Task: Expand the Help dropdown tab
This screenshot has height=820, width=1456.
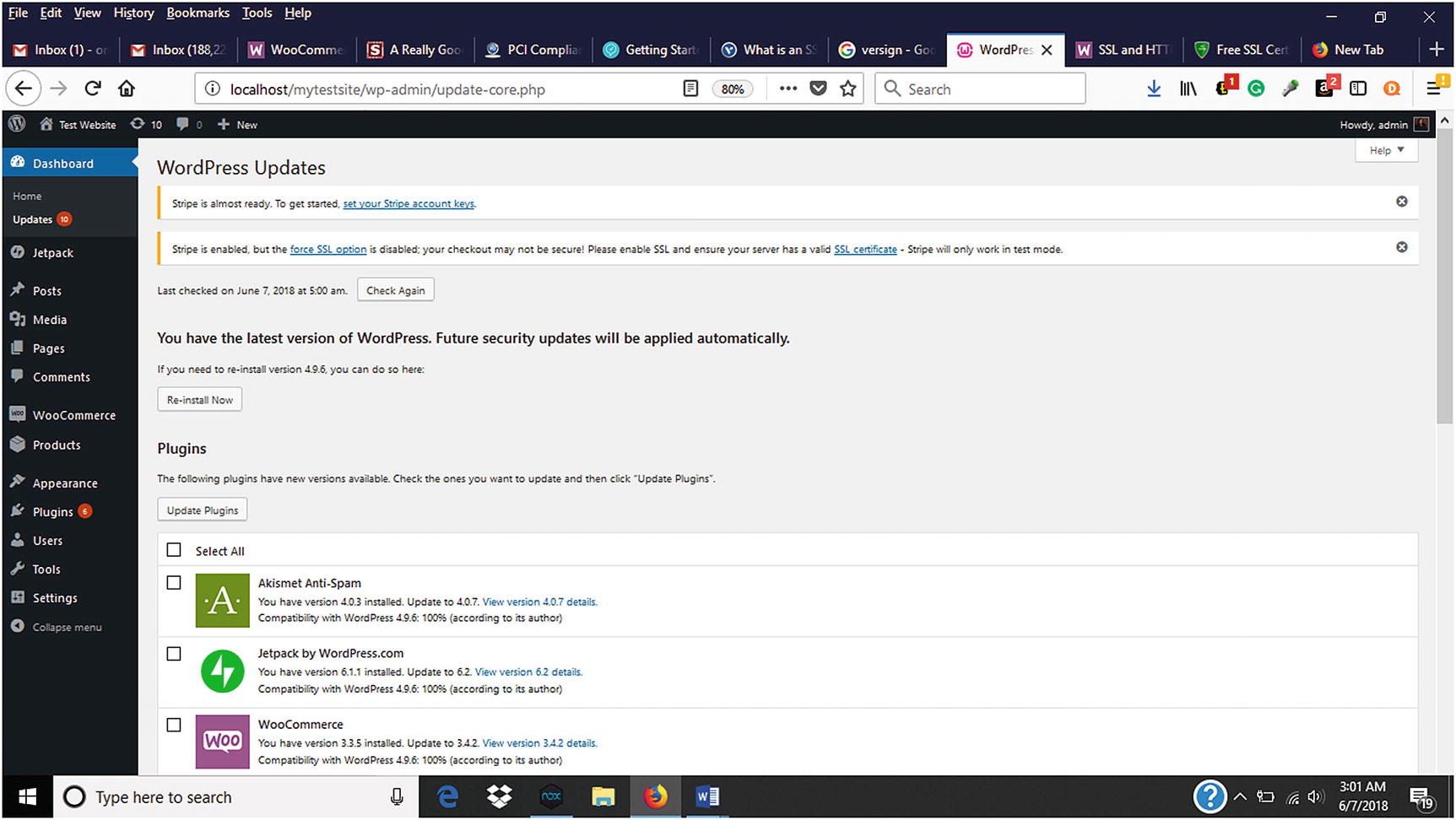Action: coord(1386,150)
